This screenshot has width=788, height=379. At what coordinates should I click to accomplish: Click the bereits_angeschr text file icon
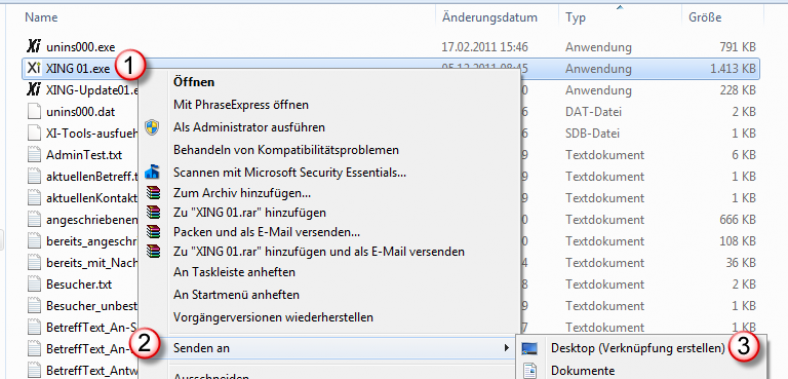click(34, 241)
